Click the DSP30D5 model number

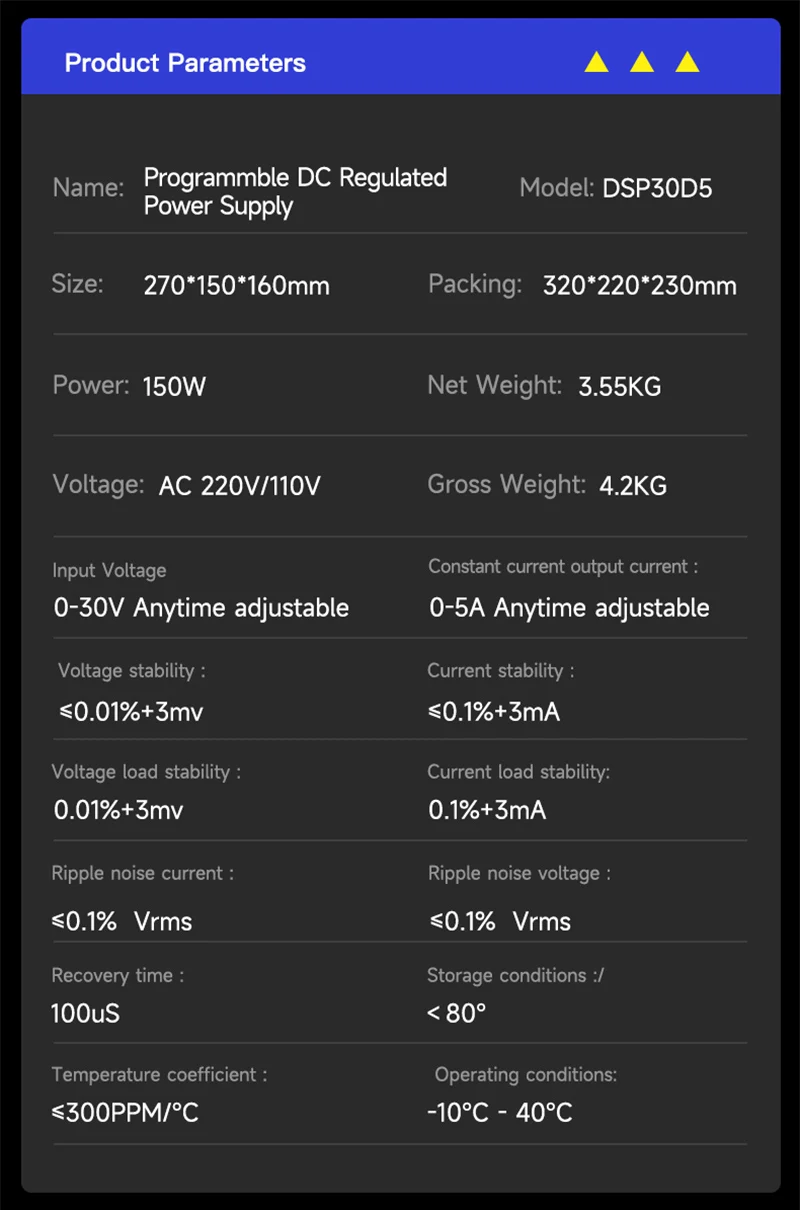(x=657, y=189)
